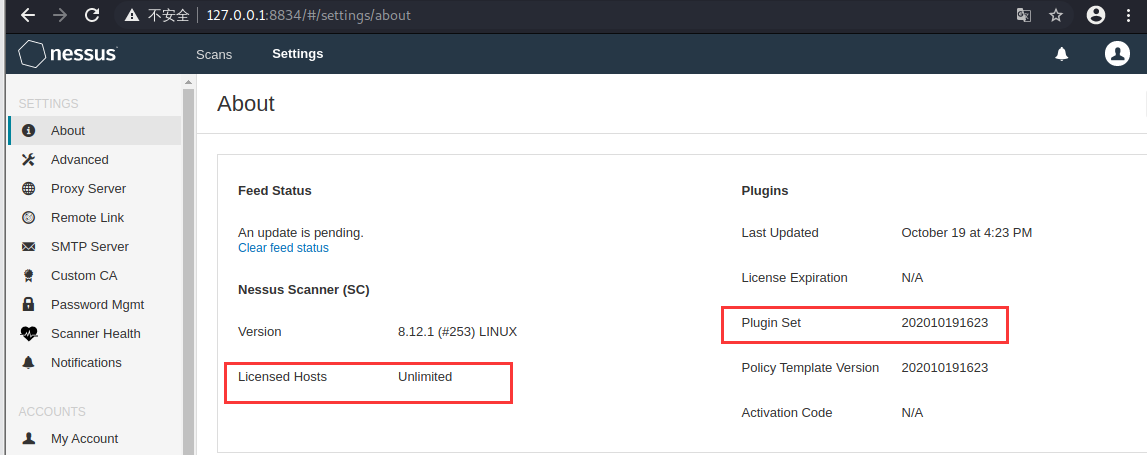
Task: Open the browser profile avatar icon
Action: [1096, 15]
